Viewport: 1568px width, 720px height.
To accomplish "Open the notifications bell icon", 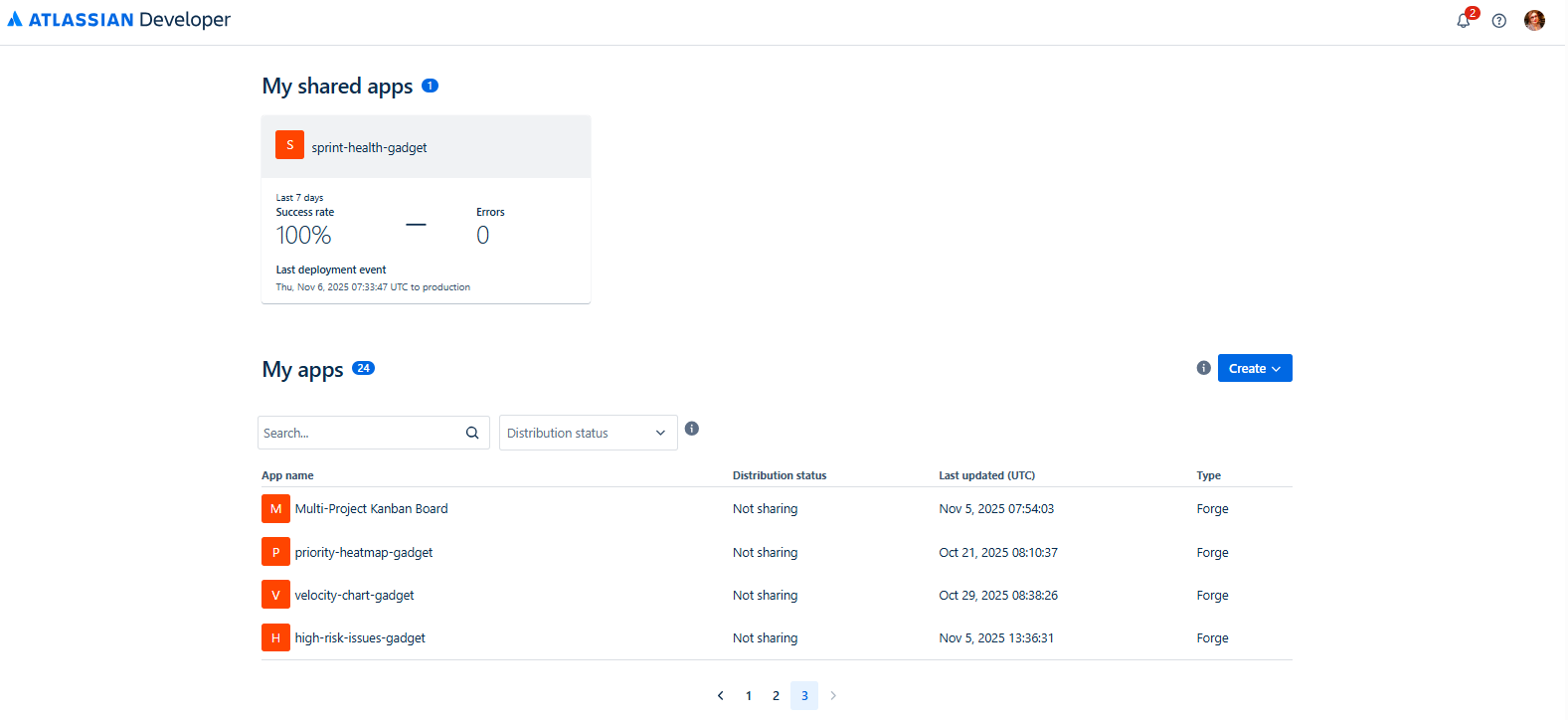I will (1463, 21).
